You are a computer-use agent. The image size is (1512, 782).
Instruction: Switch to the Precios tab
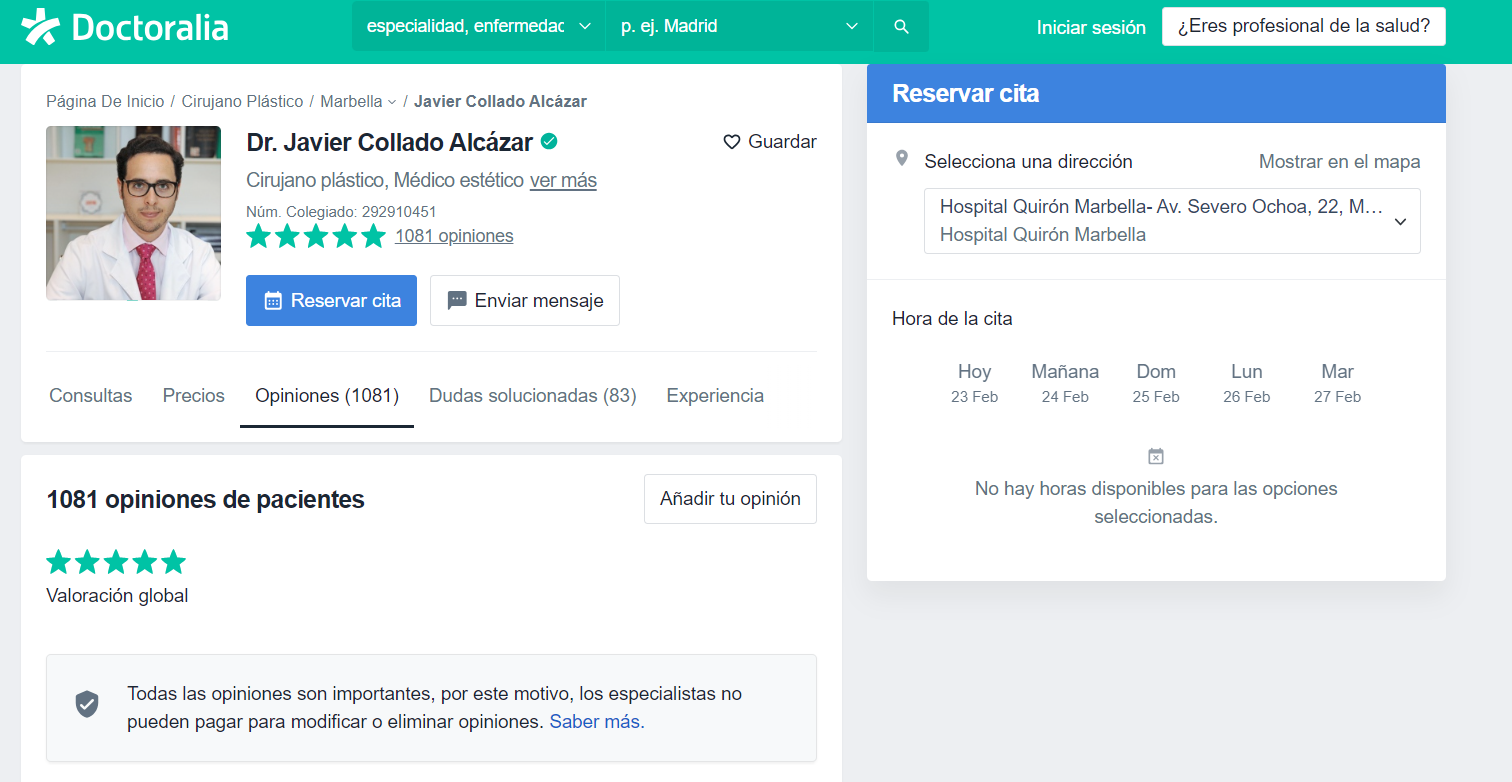(x=194, y=396)
